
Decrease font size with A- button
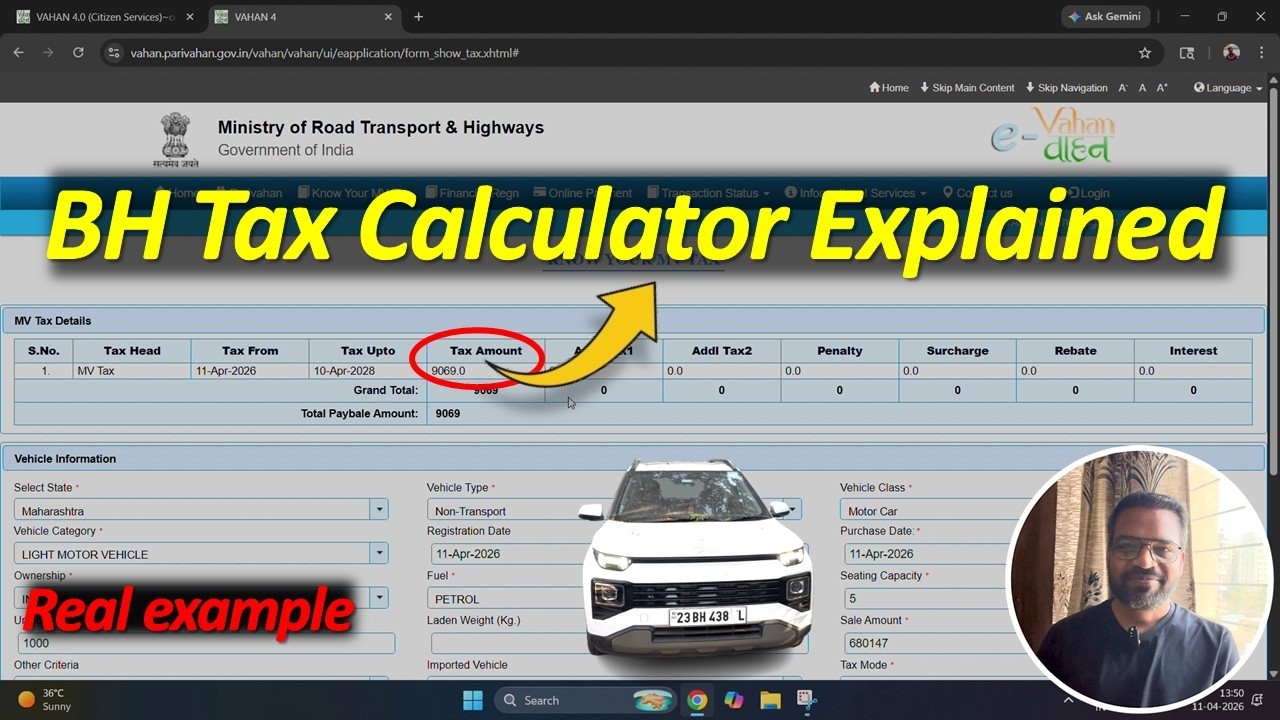coord(1123,88)
